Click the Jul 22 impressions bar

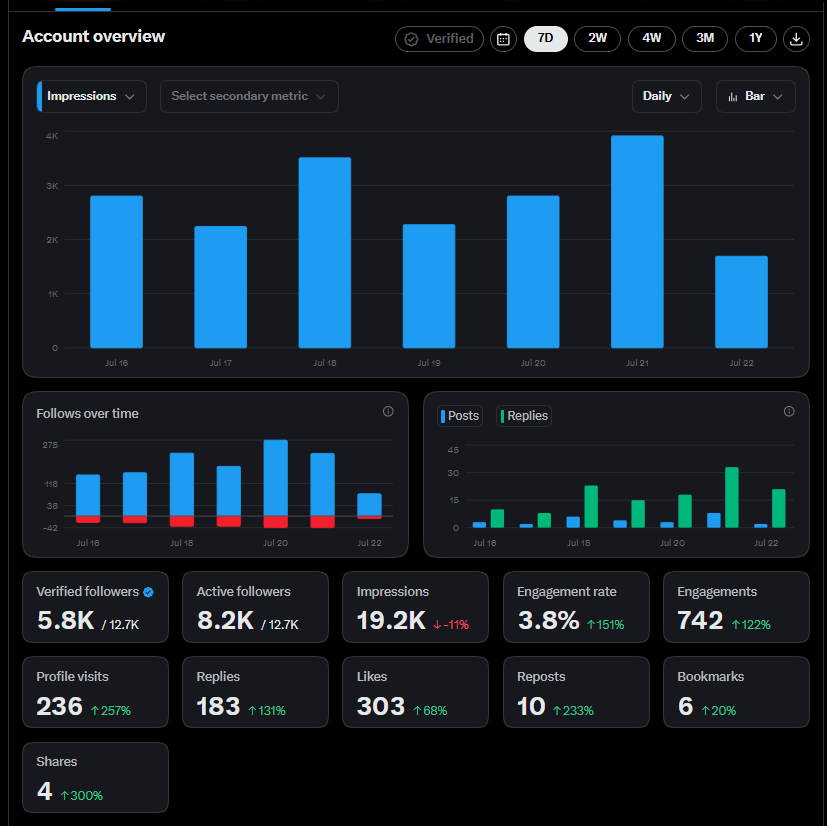pyautogui.click(x=742, y=302)
